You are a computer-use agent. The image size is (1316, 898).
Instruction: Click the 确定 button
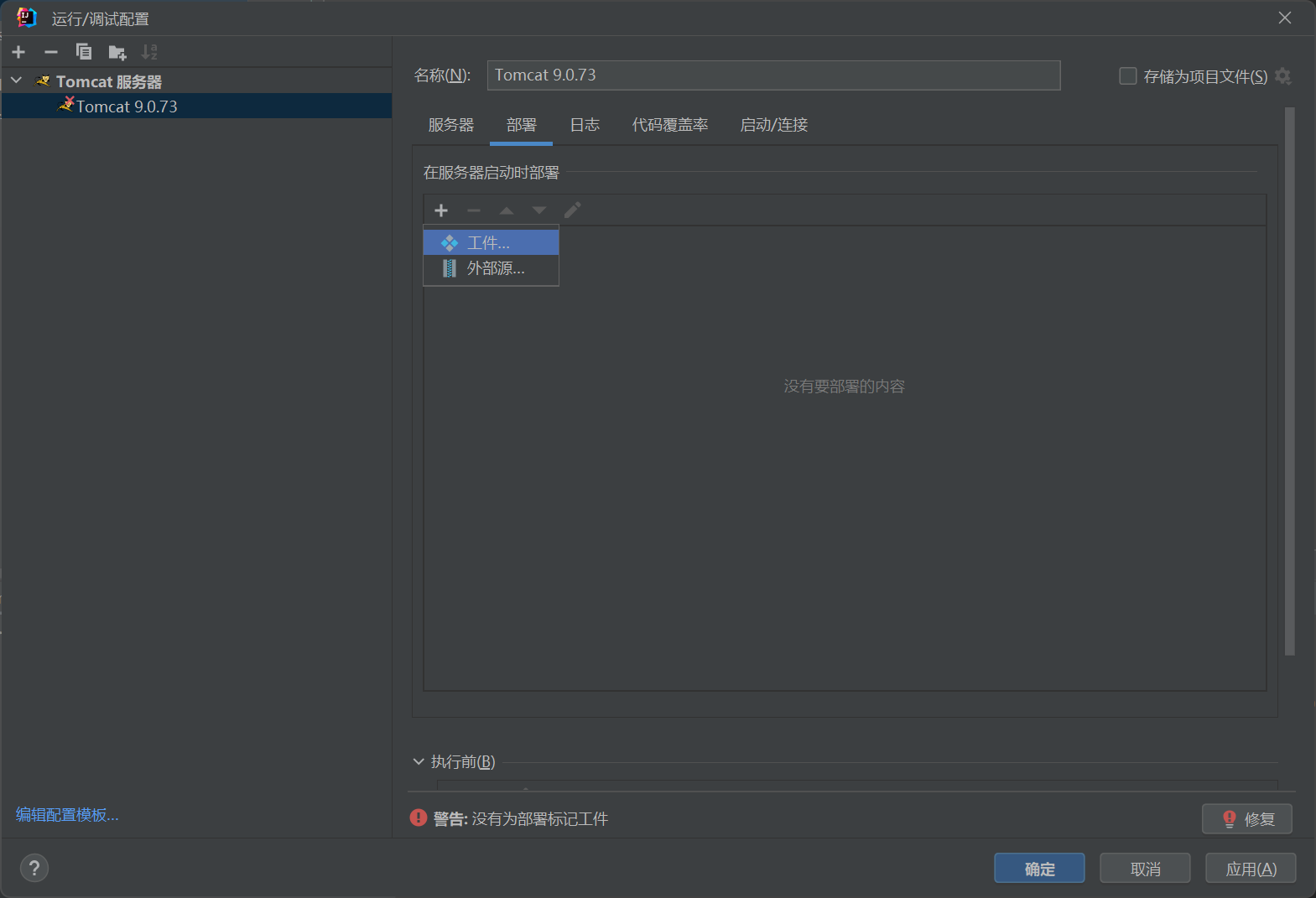[1039, 869]
